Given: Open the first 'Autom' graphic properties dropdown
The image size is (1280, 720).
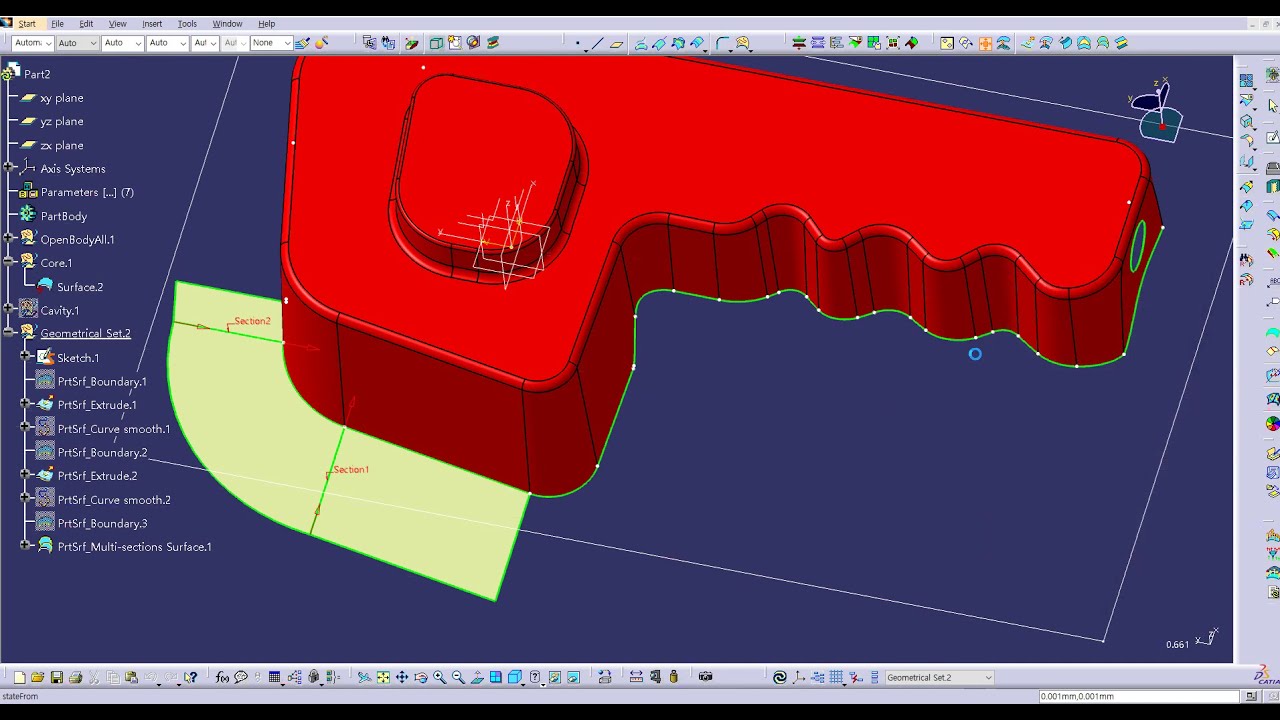Looking at the screenshot, I should pos(33,43).
